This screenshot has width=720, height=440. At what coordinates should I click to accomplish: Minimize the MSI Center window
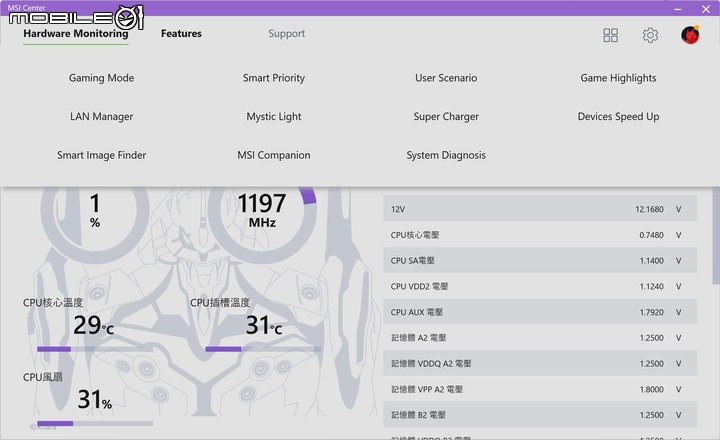click(x=678, y=9)
